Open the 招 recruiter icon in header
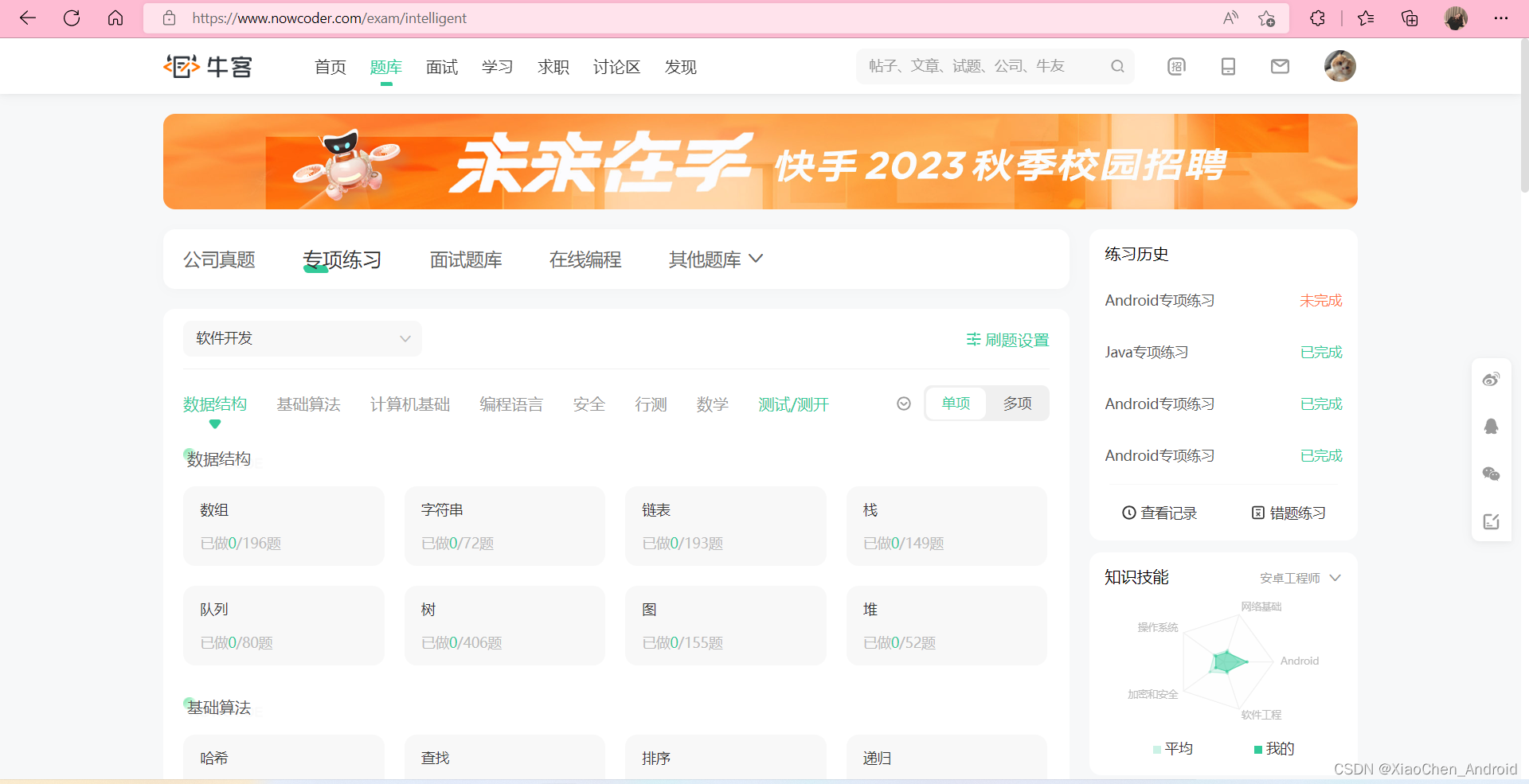The width and height of the screenshot is (1529, 784). [x=1176, y=66]
